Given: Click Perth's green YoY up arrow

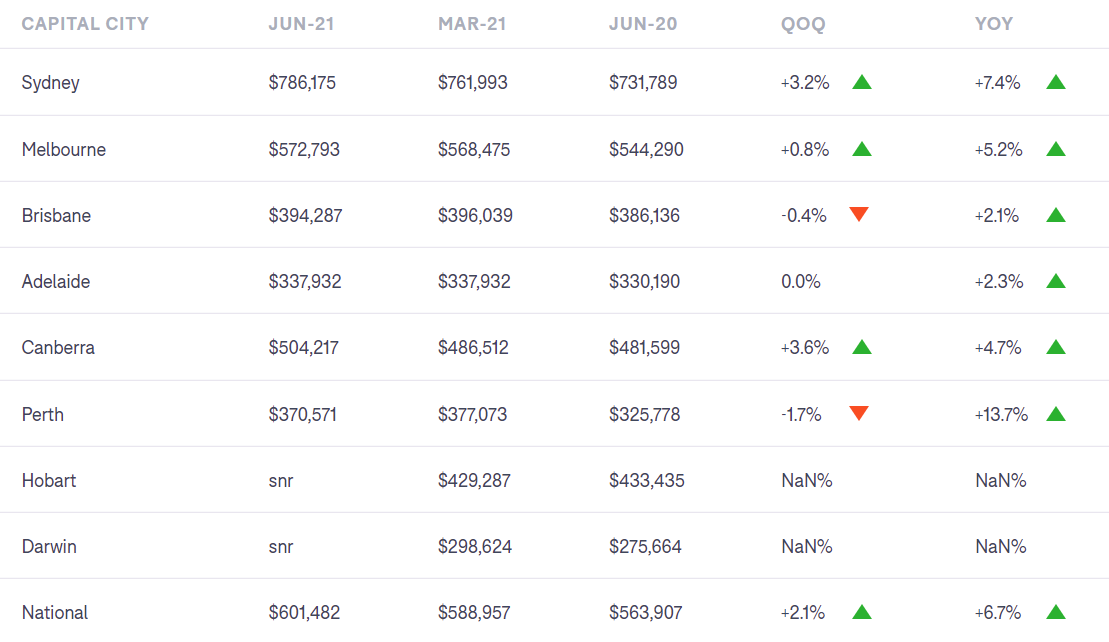Looking at the screenshot, I should (1056, 414).
